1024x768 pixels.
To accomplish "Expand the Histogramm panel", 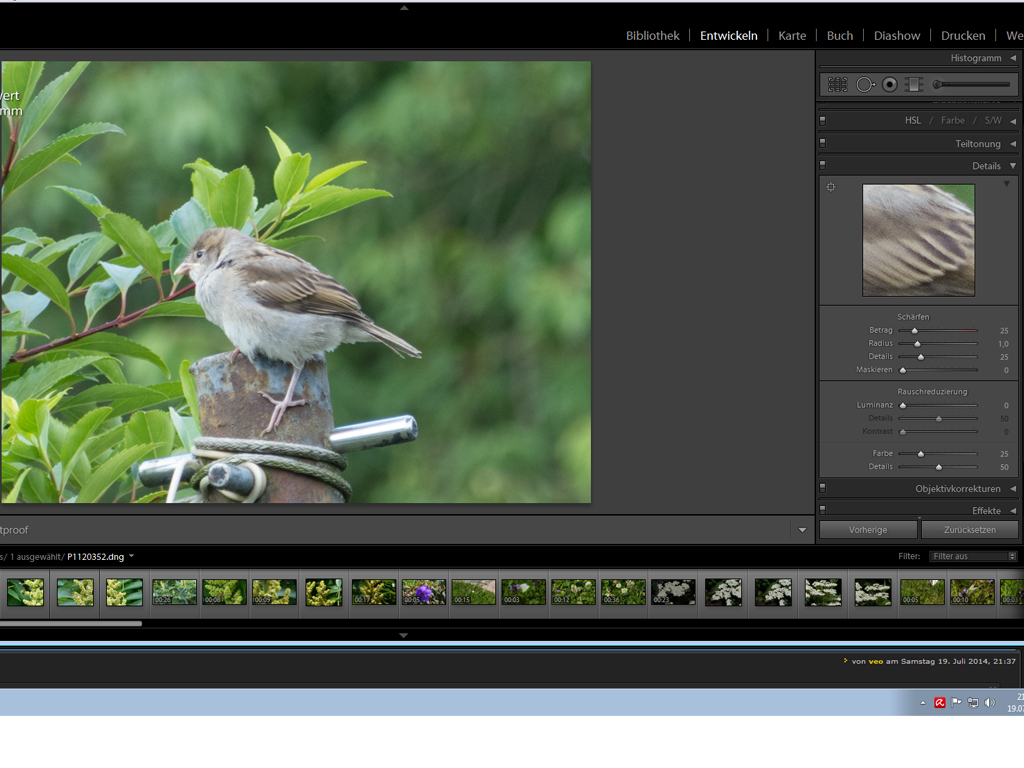I will 1012,58.
